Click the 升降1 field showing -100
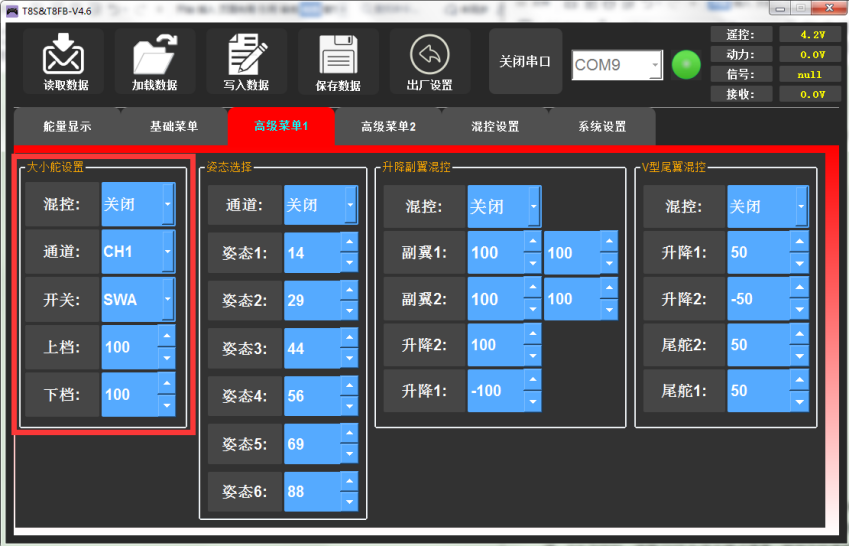The image size is (849, 546). click(x=495, y=390)
